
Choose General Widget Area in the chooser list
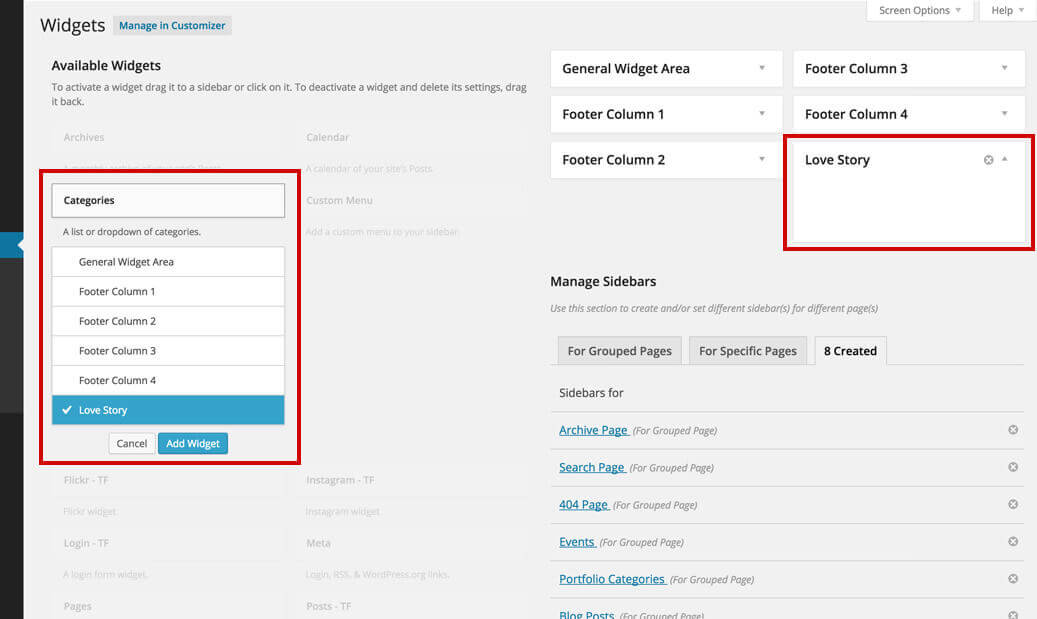[x=168, y=262]
